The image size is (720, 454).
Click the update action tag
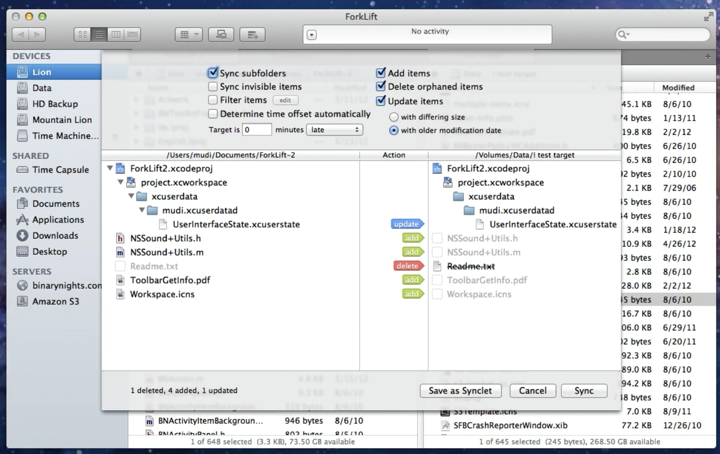coord(407,224)
